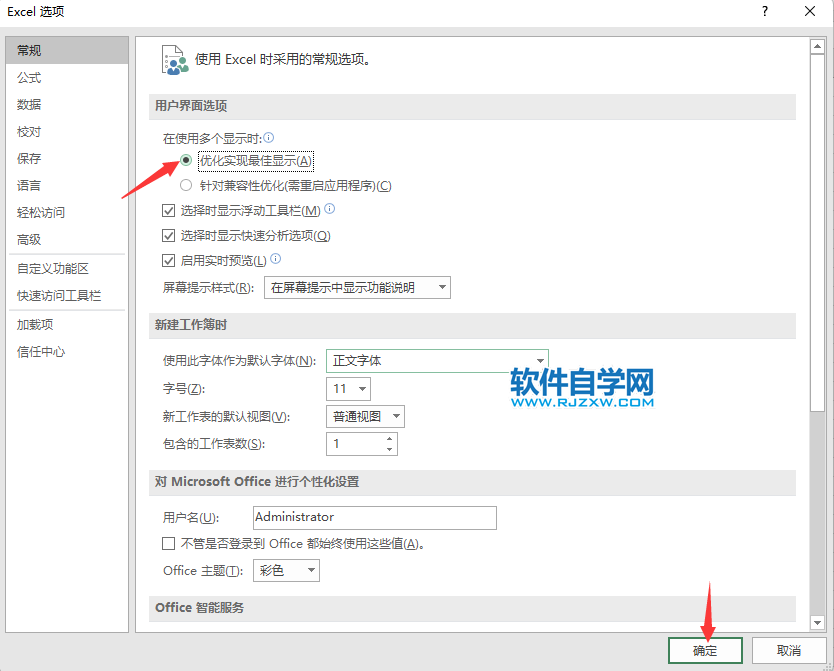
Task: Open 新工作表的默认视图 dropdown
Action: [365, 416]
